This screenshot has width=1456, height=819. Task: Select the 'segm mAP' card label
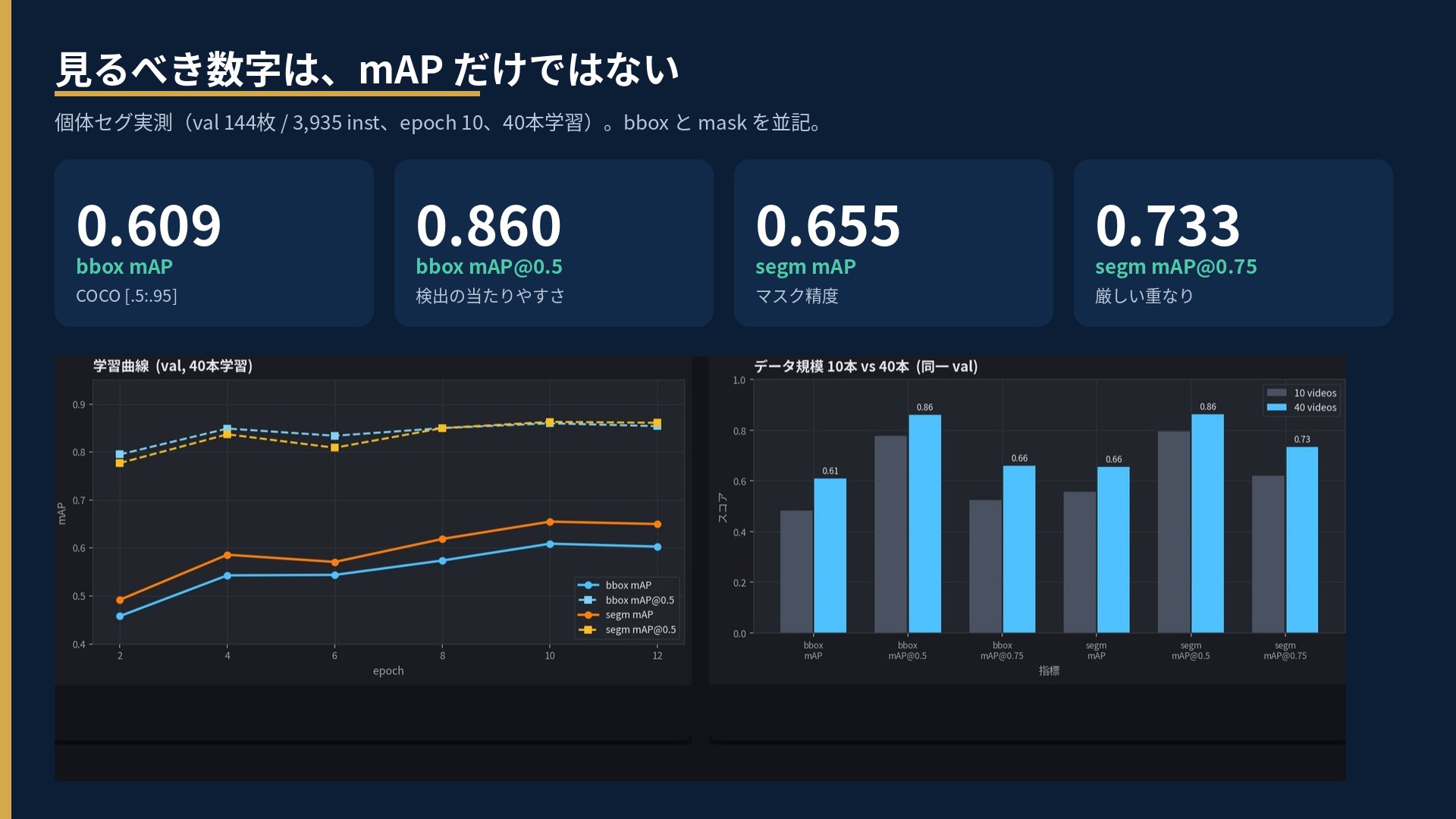point(805,267)
